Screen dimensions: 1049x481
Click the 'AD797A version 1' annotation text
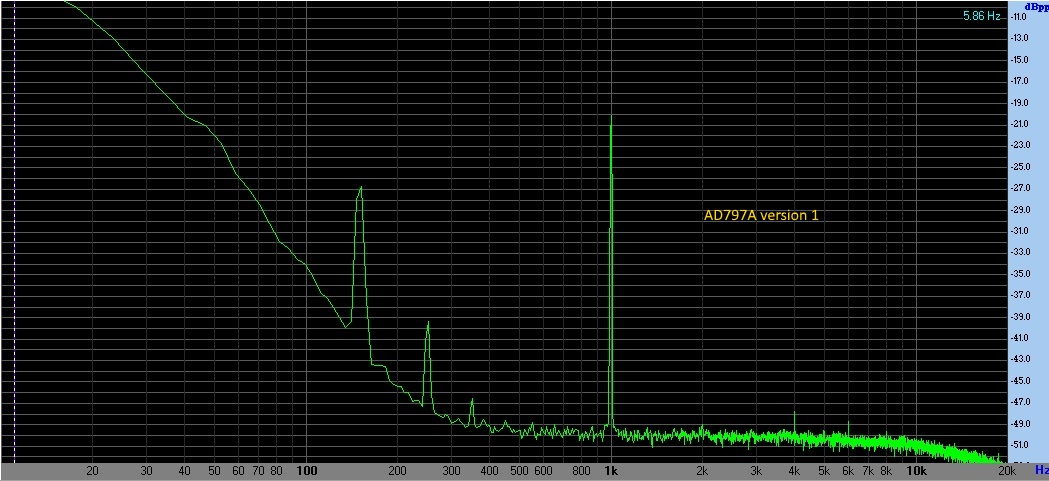click(761, 215)
